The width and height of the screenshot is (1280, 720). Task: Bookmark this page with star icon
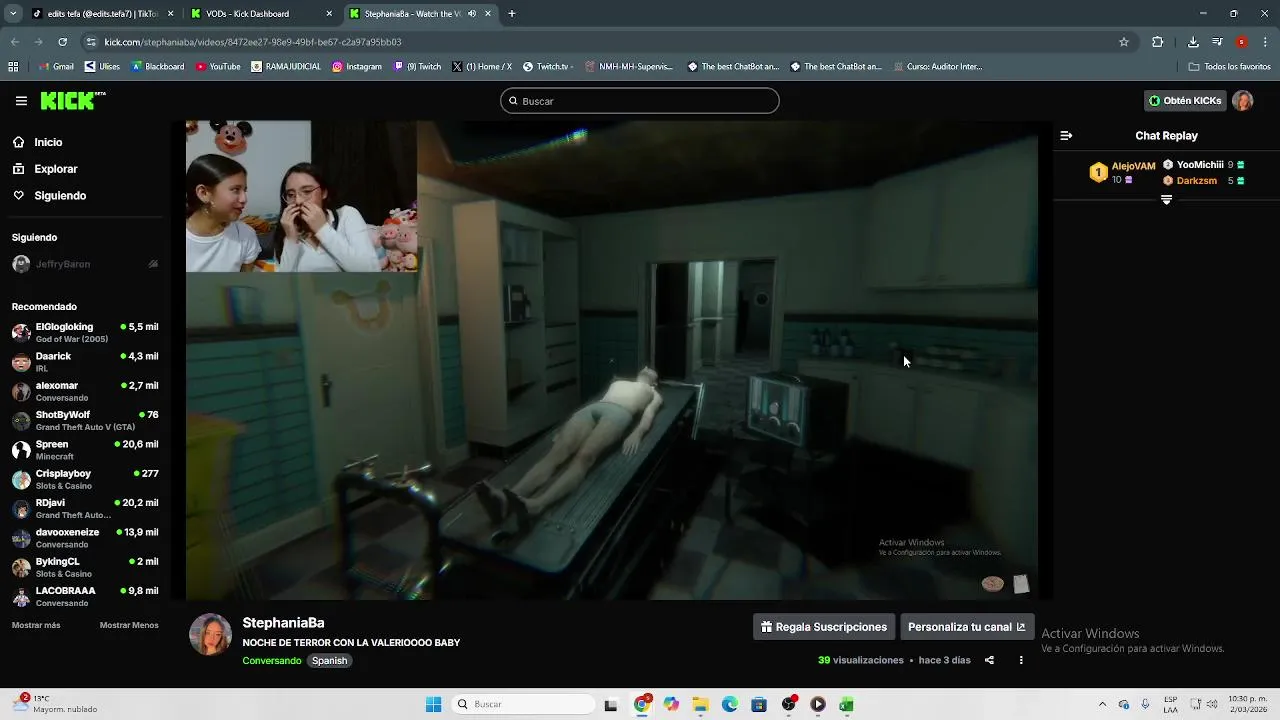pyautogui.click(x=1124, y=42)
